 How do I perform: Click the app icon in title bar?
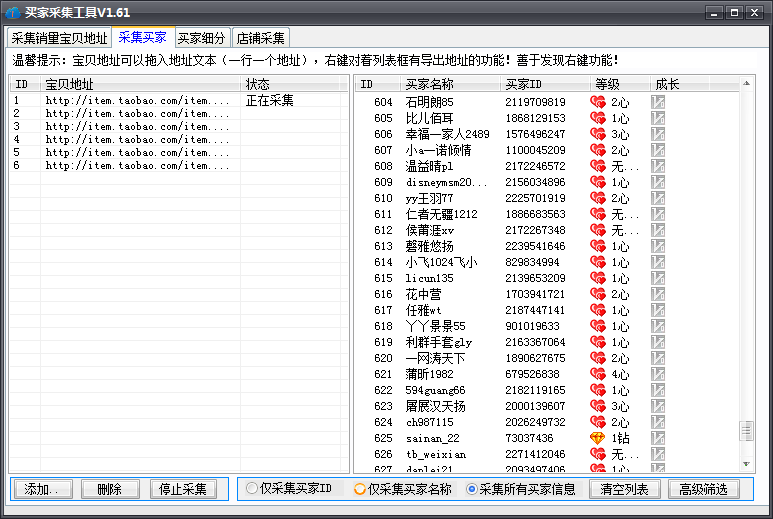[x=13, y=13]
